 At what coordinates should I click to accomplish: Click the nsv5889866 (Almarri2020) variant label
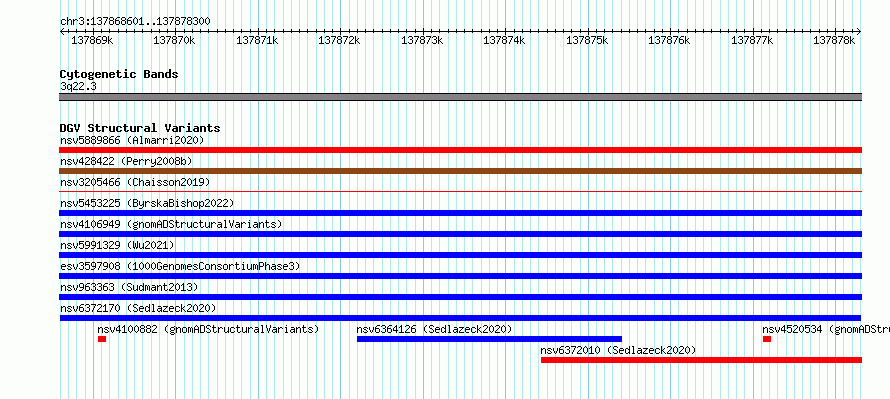click(x=132, y=140)
